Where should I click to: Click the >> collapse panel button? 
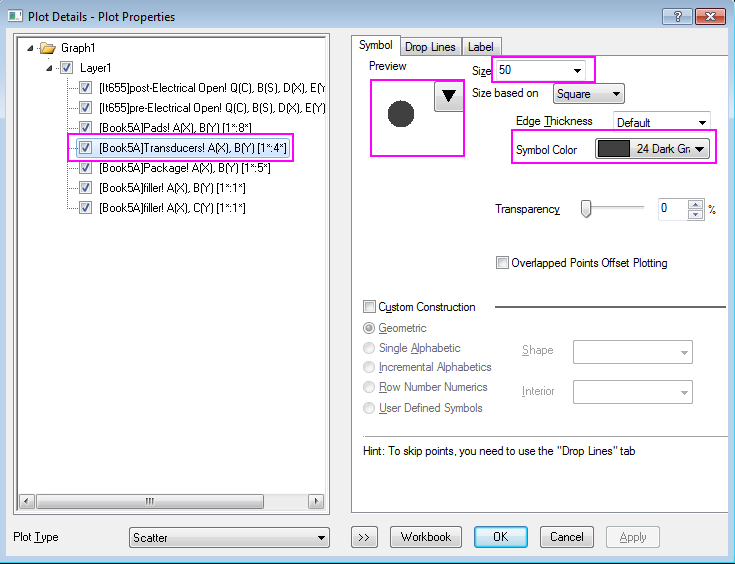pos(364,537)
